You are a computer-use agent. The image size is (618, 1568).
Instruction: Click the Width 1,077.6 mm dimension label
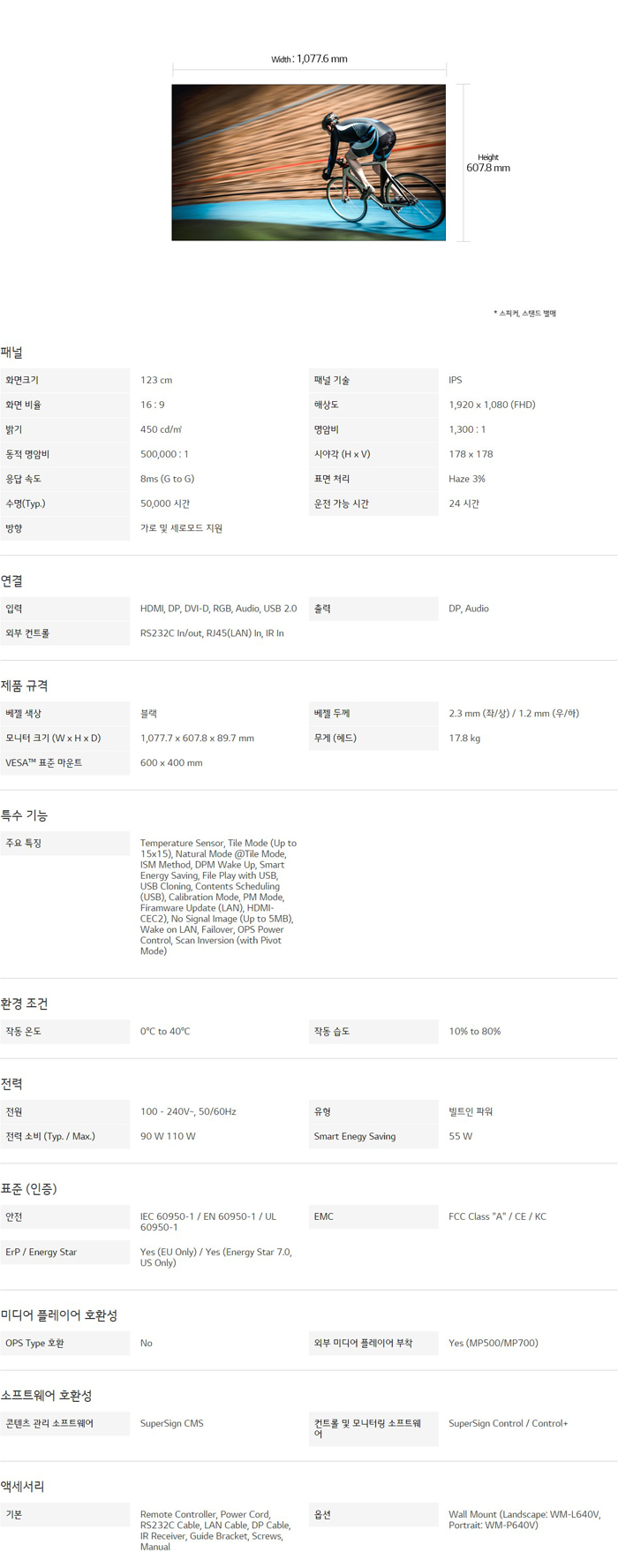pyautogui.click(x=309, y=59)
